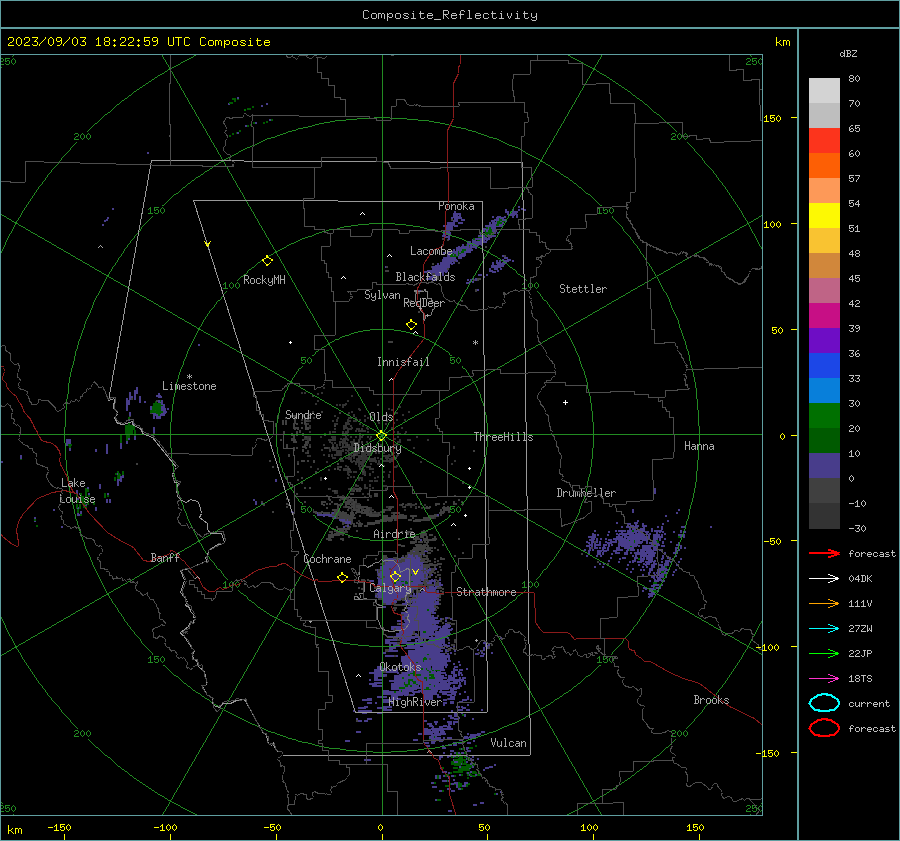The height and width of the screenshot is (841, 900).
Task: Click the red forecast arrow in legend
Action: 824,553
